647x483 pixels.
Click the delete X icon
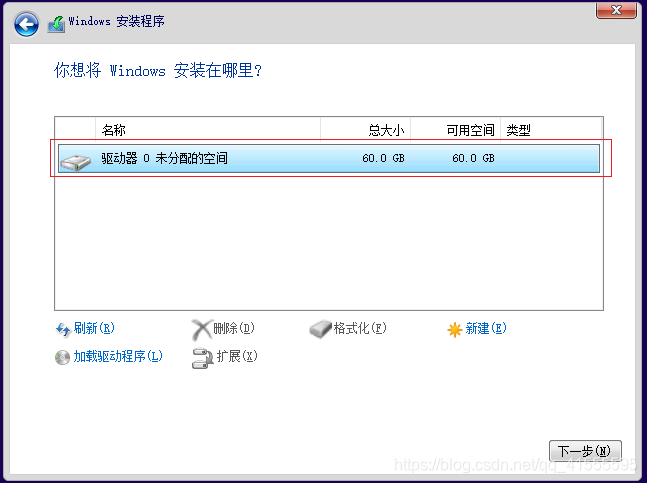[201, 329]
